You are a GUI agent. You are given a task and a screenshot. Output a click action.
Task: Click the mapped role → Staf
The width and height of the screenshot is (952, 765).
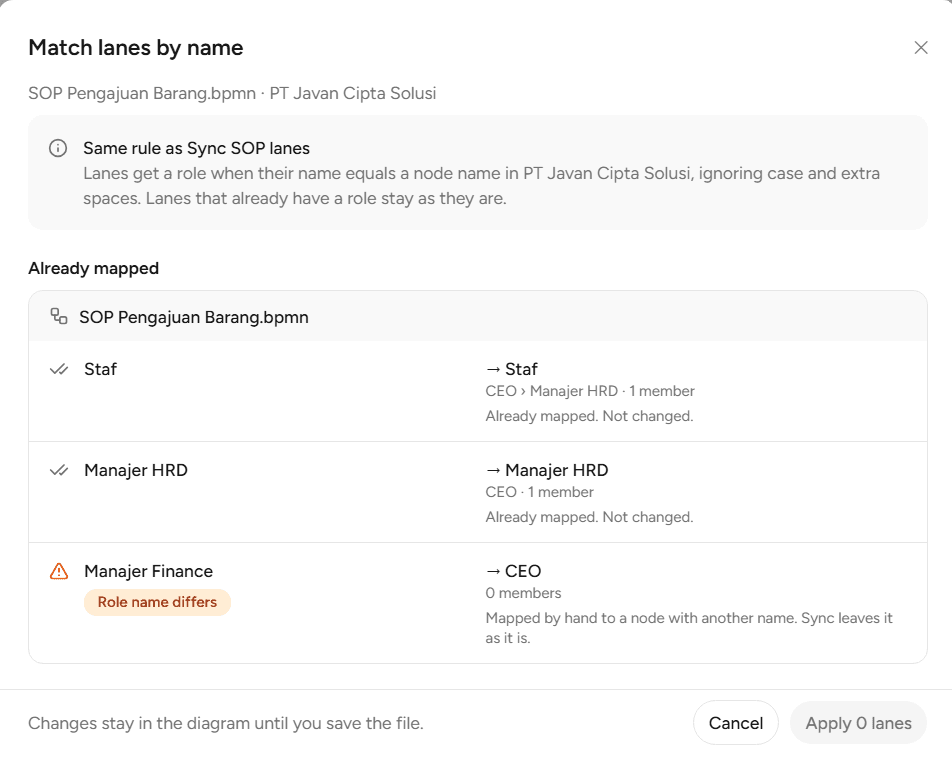click(x=512, y=369)
